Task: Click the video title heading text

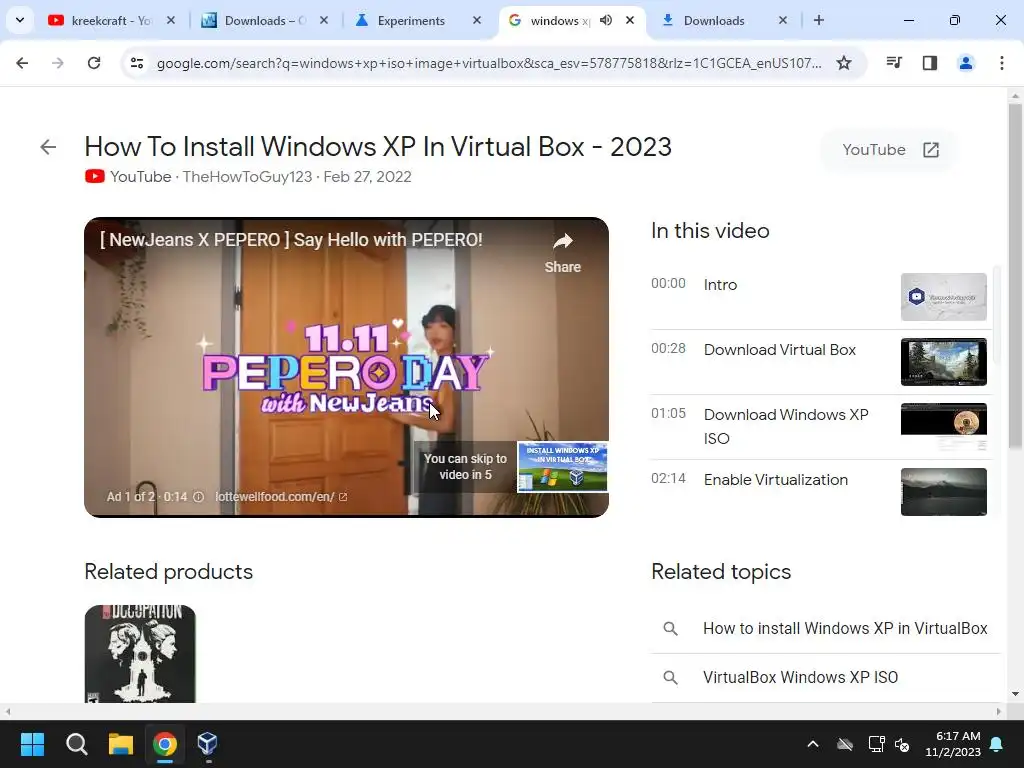Action: pos(378,146)
